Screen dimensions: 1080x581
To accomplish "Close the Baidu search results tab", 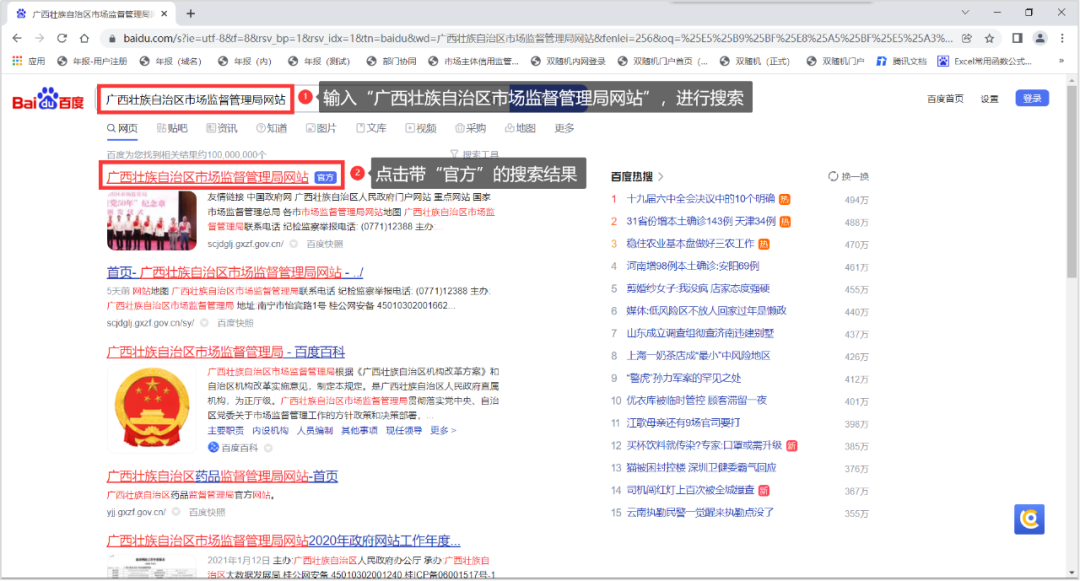I will [164, 13].
